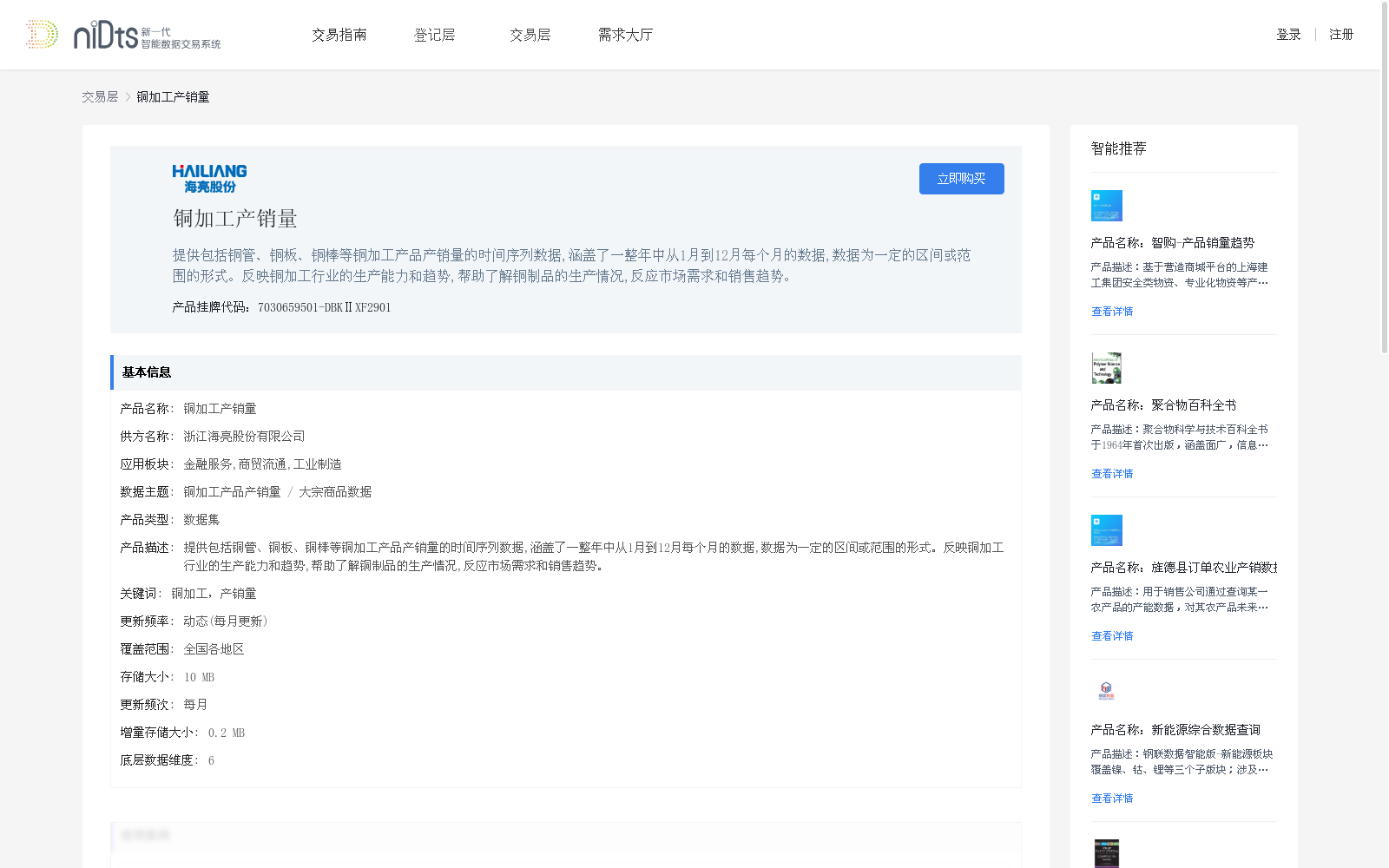Click product name 智购-产品销量趋势
Screen dimensions: 1389x868
[1203, 243]
